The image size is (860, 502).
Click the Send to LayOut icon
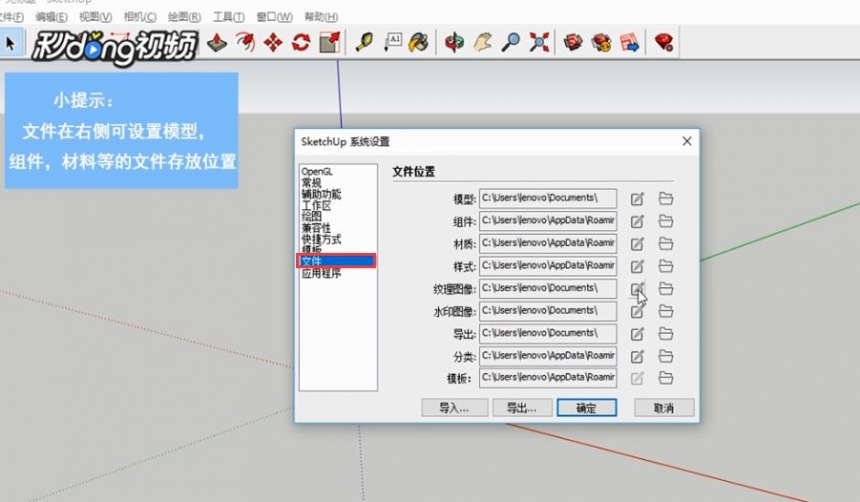[x=630, y=42]
